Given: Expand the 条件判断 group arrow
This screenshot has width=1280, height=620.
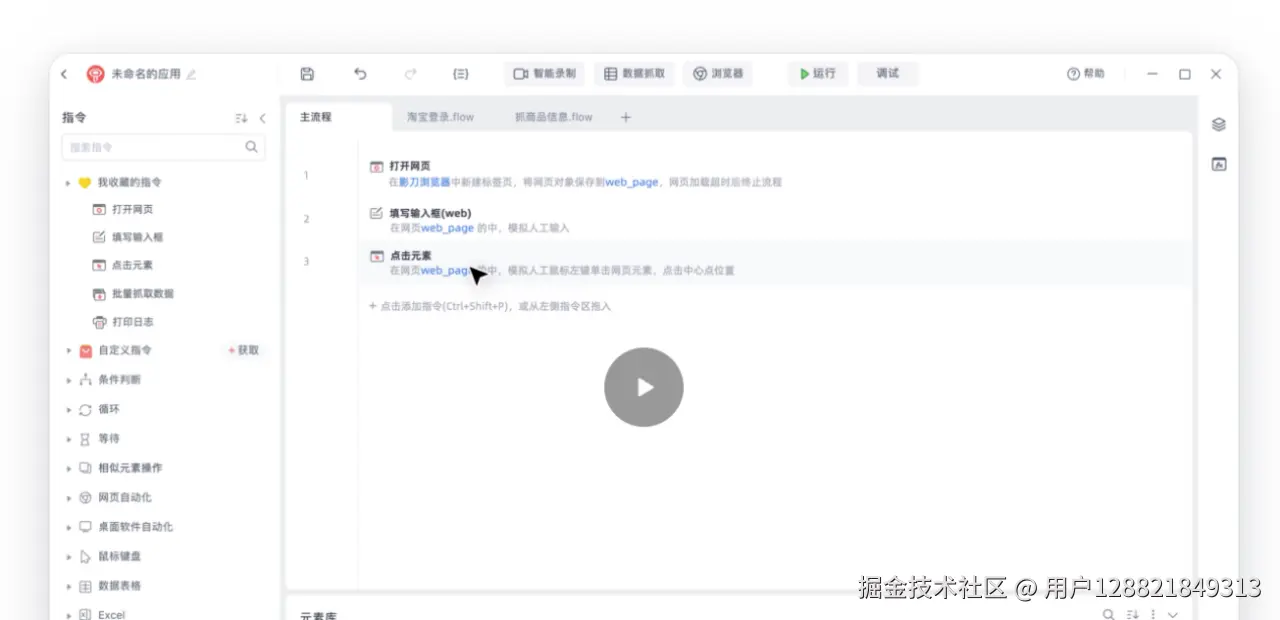Looking at the screenshot, I should pos(68,380).
